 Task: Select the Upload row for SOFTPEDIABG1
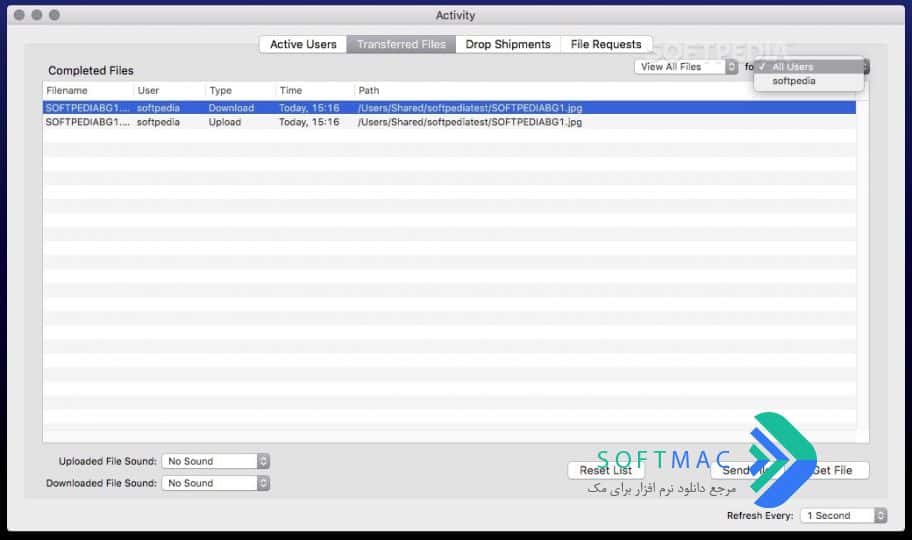(449, 122)
